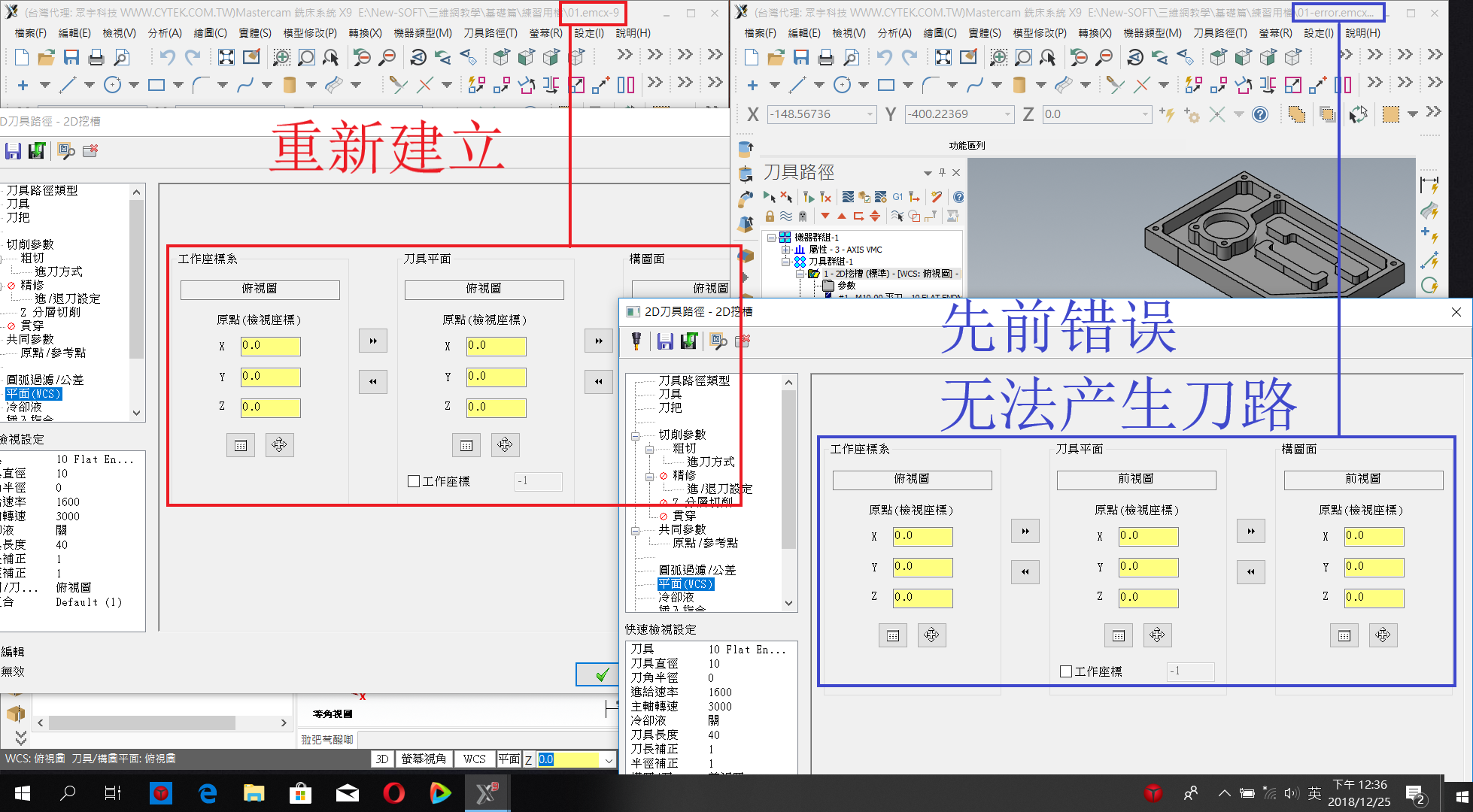Enable the 工作座標 checkbox in the red dialog
This screenshot has width=1473, height=812.
[x=414, y=481]
